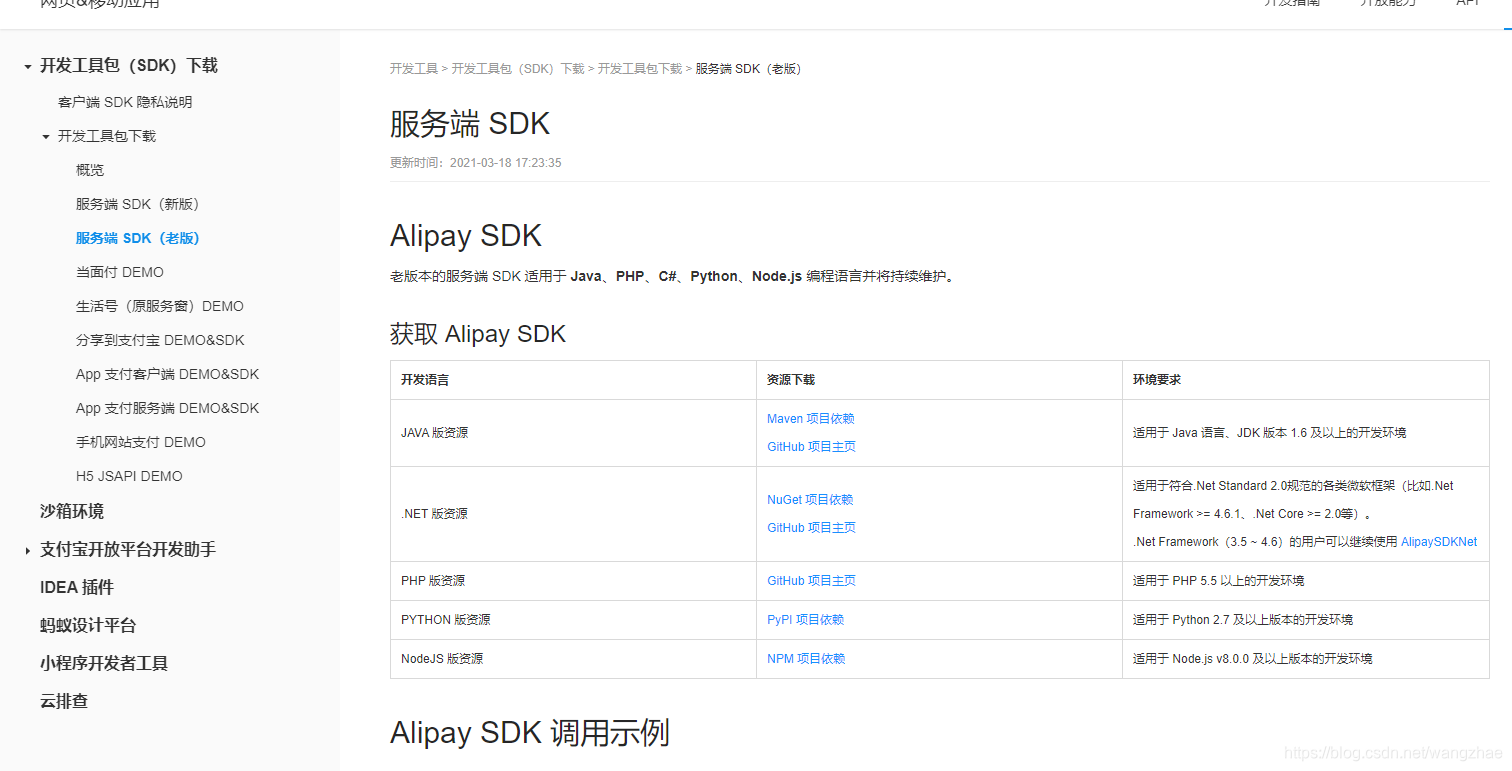Click 开发工具包（SDK）下载 in the breadcrumb
This screenshot has width=1512, height=771.
518,69
